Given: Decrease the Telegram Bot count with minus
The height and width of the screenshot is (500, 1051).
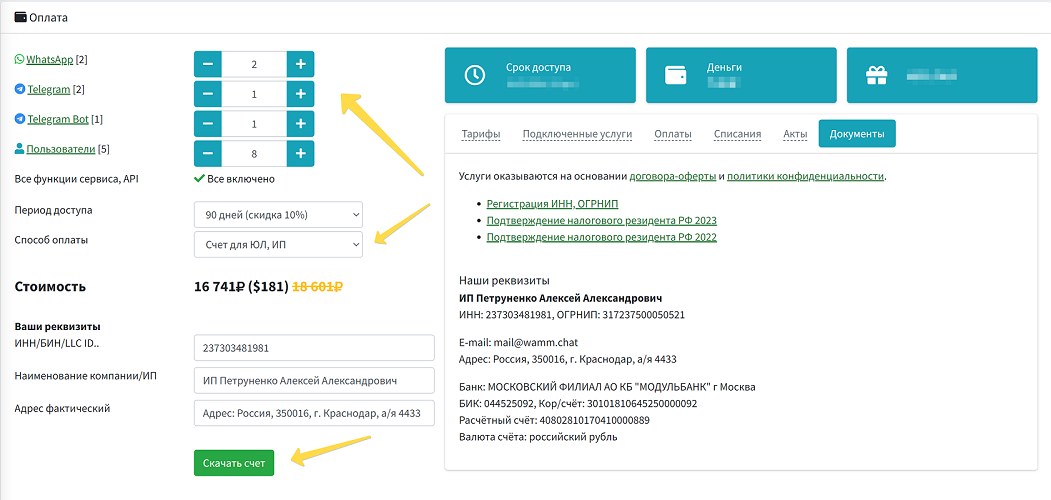Looking at the screenshot, I should click(208, 124).
